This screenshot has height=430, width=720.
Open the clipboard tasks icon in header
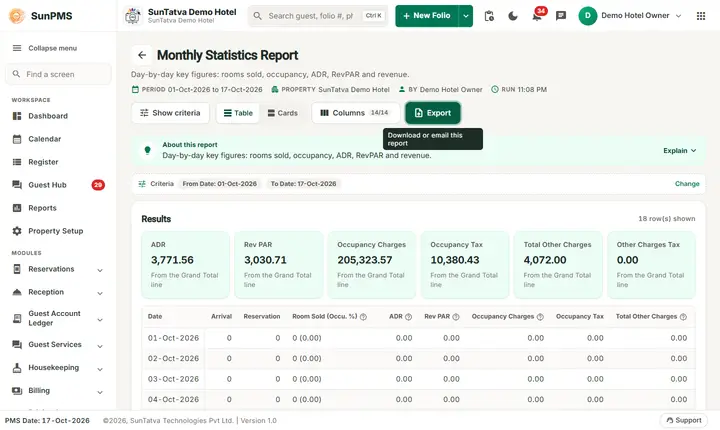coord(489,16)
